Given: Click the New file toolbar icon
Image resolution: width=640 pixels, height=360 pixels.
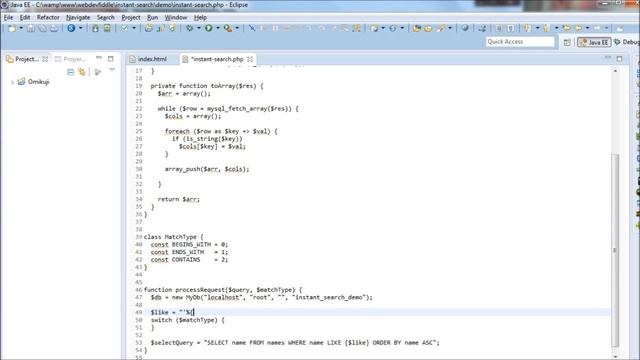Looking at the screenshot, I should coord(12,28).
